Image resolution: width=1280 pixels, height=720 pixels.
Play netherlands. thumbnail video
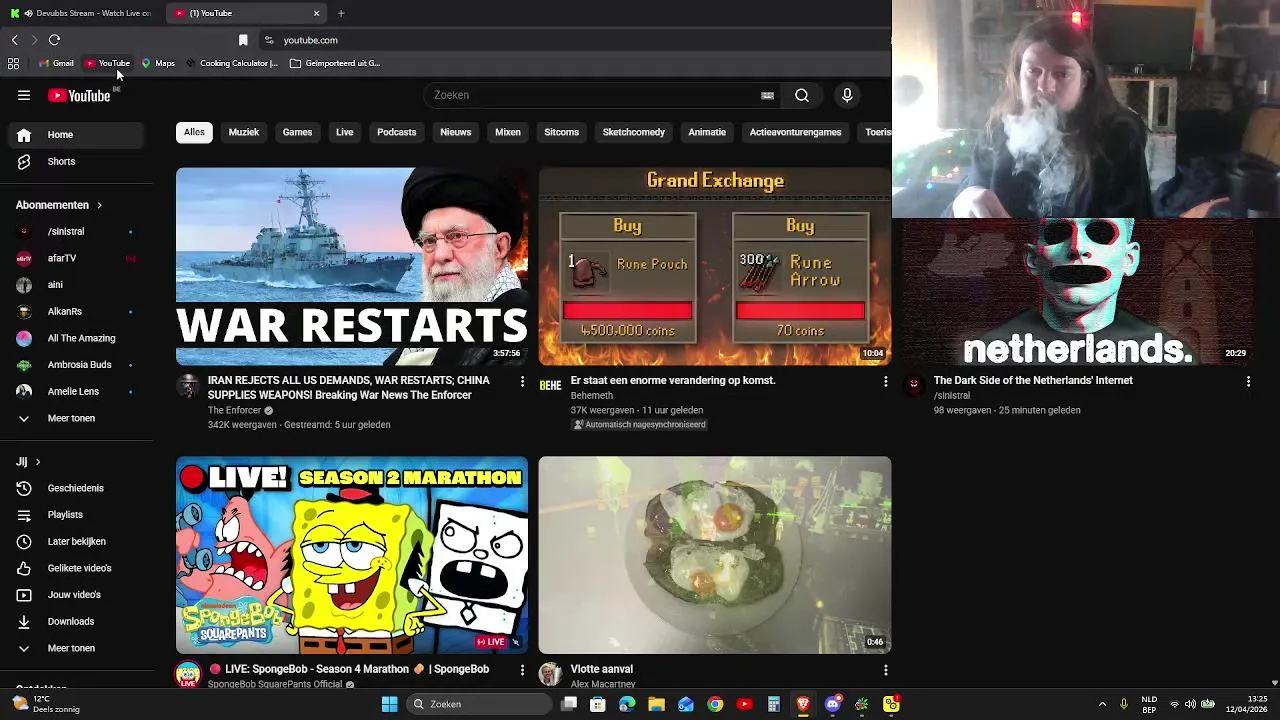click(1078, 292)
